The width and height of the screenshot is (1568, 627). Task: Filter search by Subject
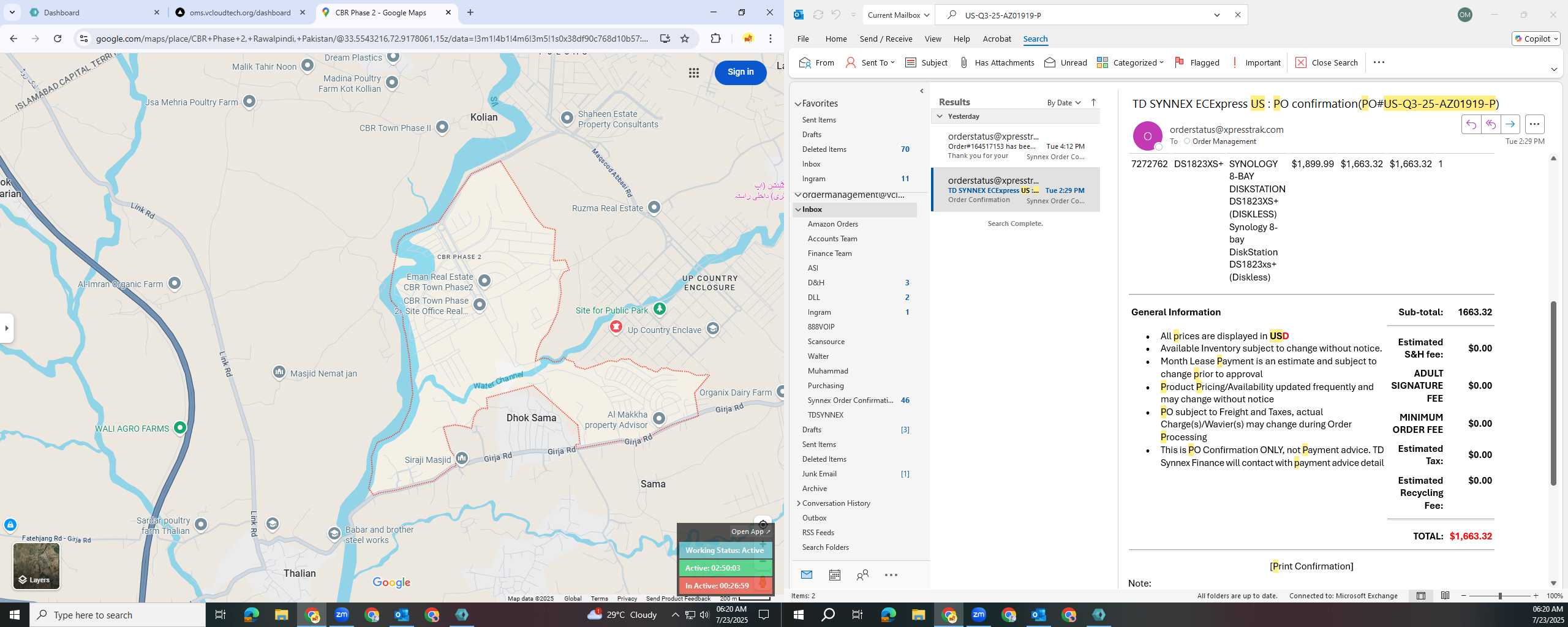click(926, 62)
